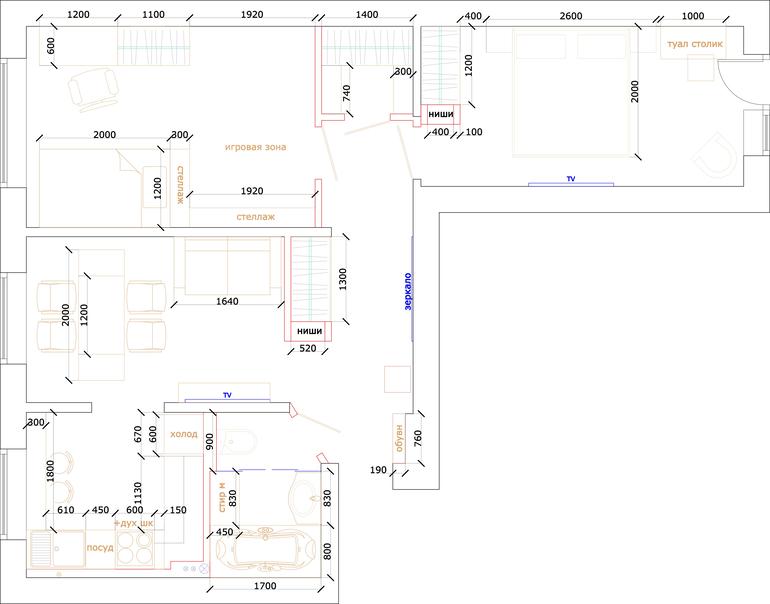This screenshot has height=604, width=770.
Task: Select the 'туал столик' label
Action: (695, 45)
